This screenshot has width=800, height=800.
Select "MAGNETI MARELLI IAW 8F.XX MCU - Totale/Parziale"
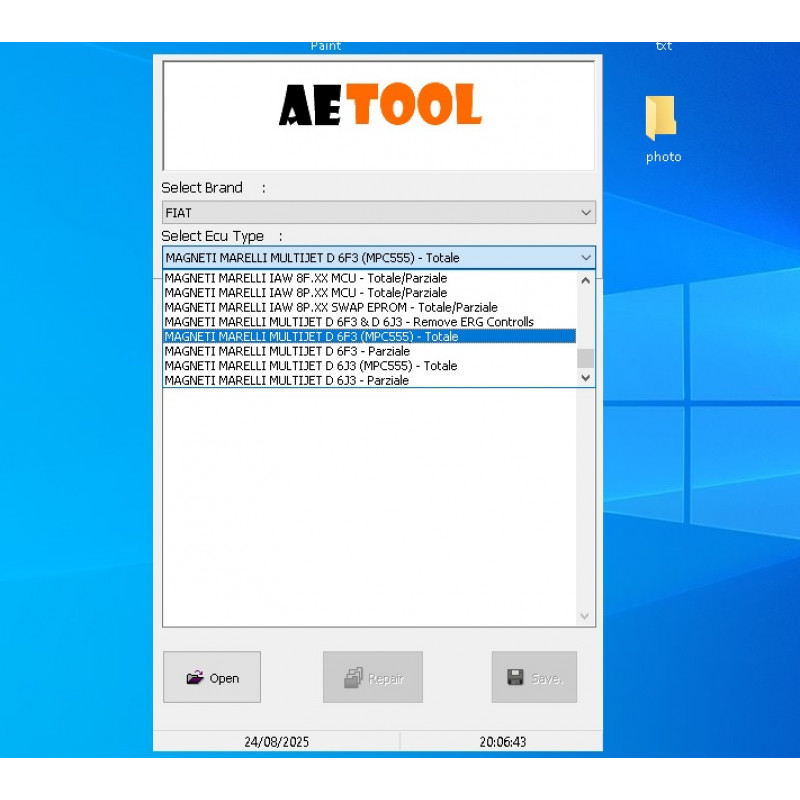pos(306,278)
